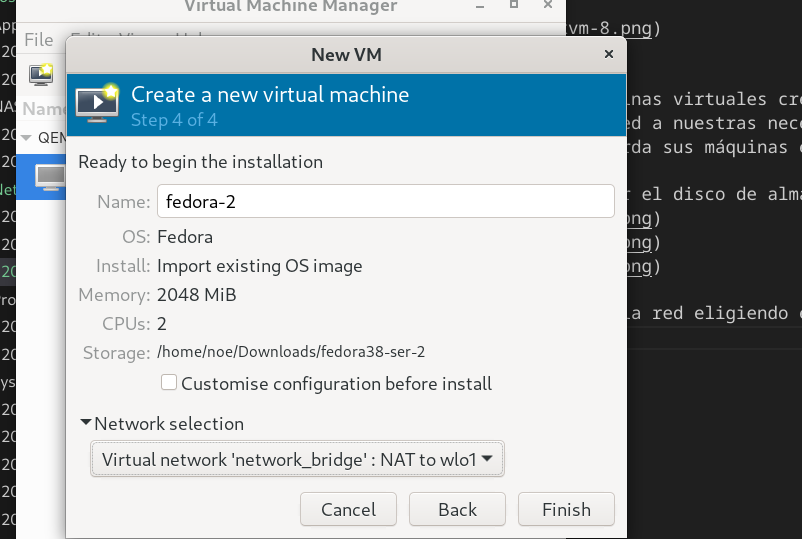Click Finish to begin installation

click(566, 509)
